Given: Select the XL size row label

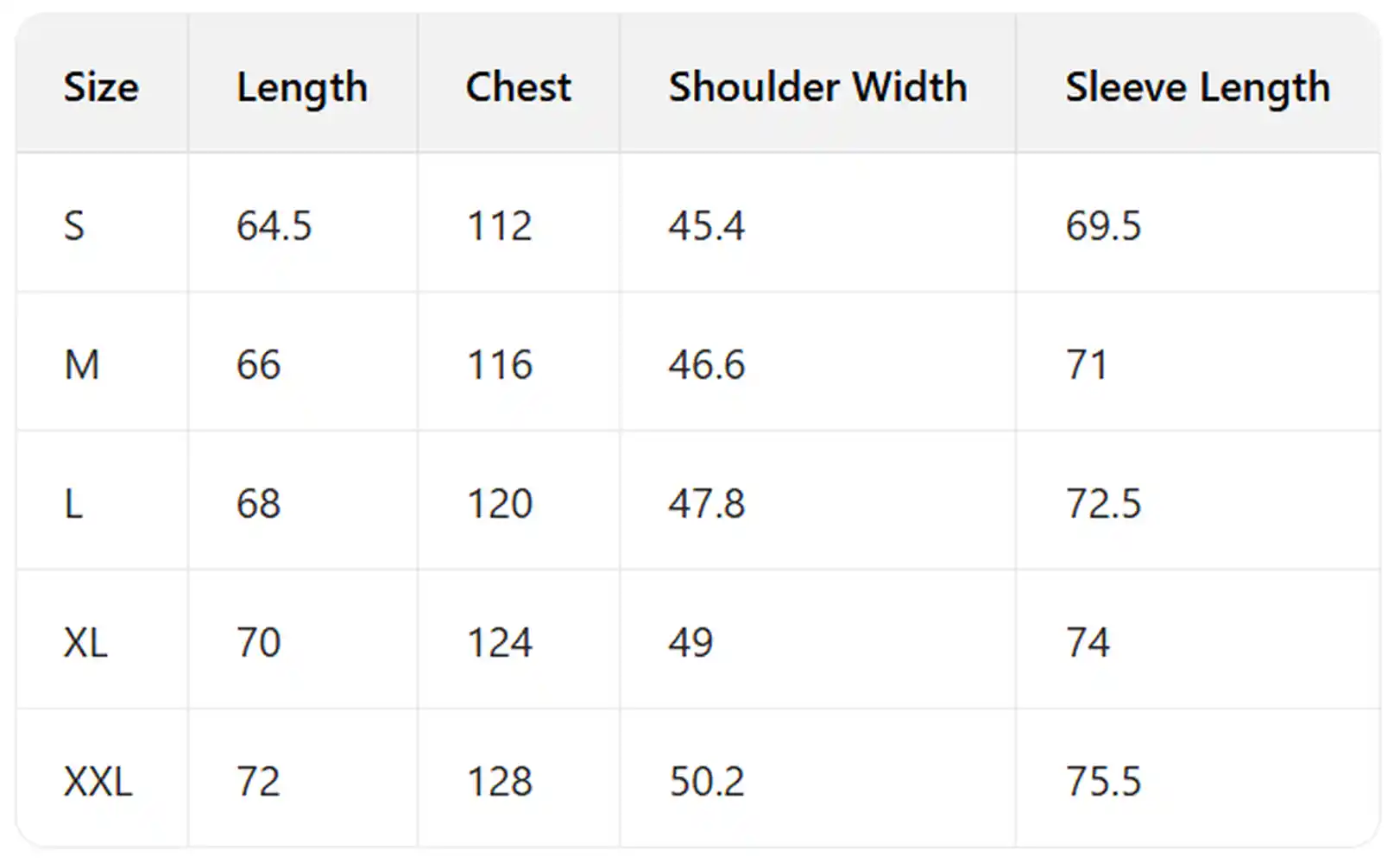Looking at the screenshot, I should coord(85,643).
